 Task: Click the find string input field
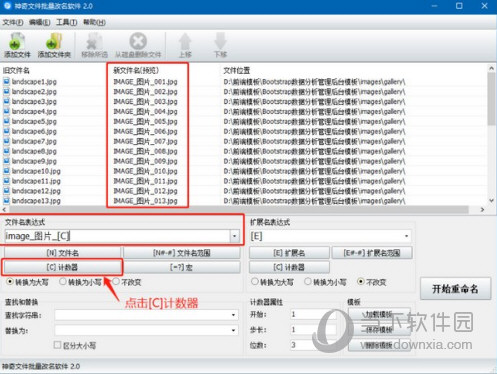click(142, 315)
